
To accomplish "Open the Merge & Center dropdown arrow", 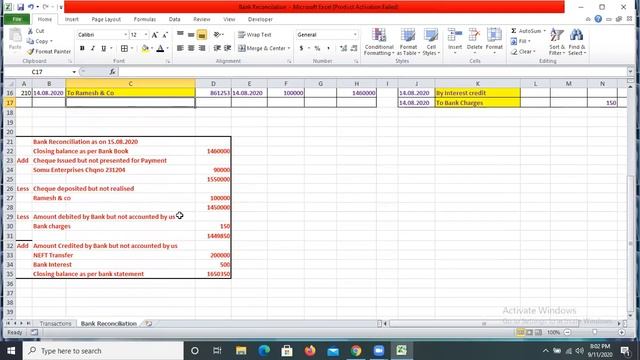I will point(289,48).
